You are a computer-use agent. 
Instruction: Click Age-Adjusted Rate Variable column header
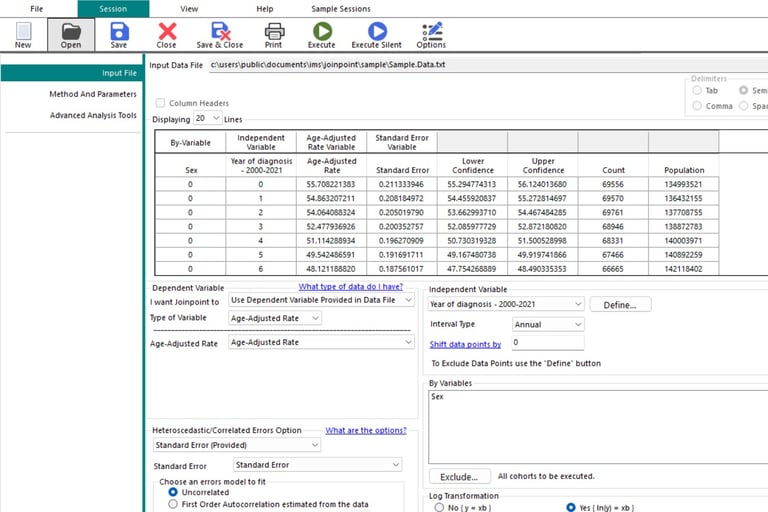331,143
